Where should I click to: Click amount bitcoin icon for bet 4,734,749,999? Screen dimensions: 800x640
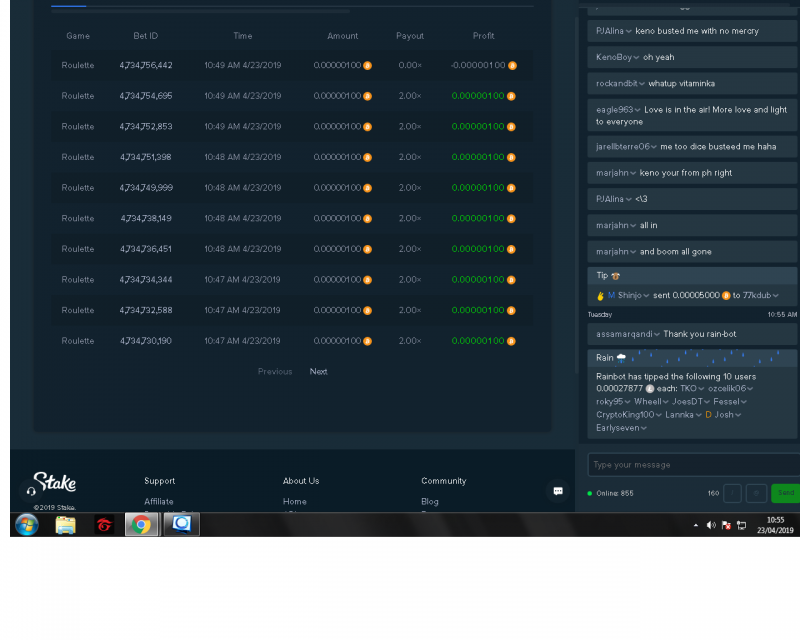(x=367, y=188)
